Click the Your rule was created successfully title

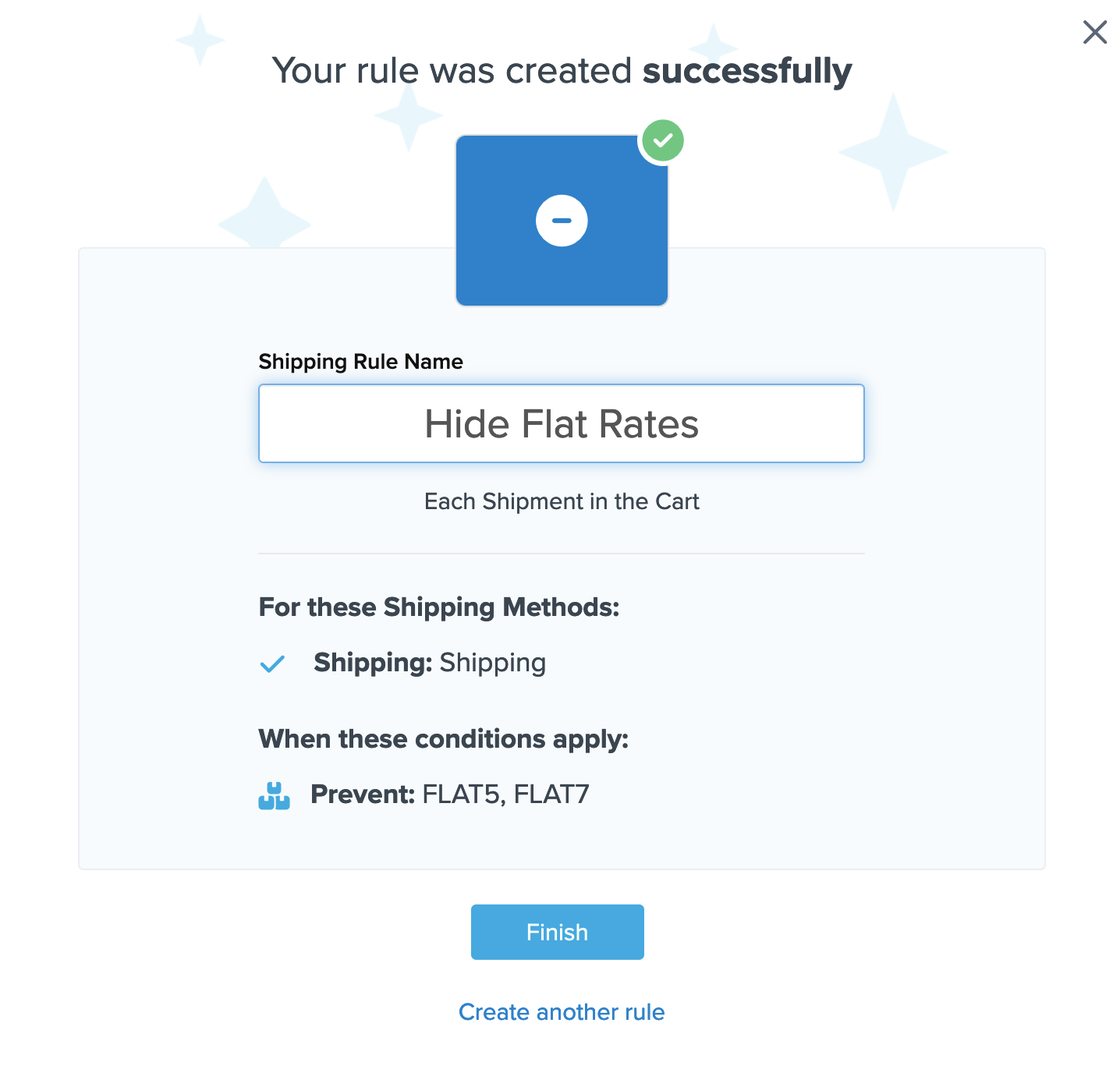pos(562,71)
